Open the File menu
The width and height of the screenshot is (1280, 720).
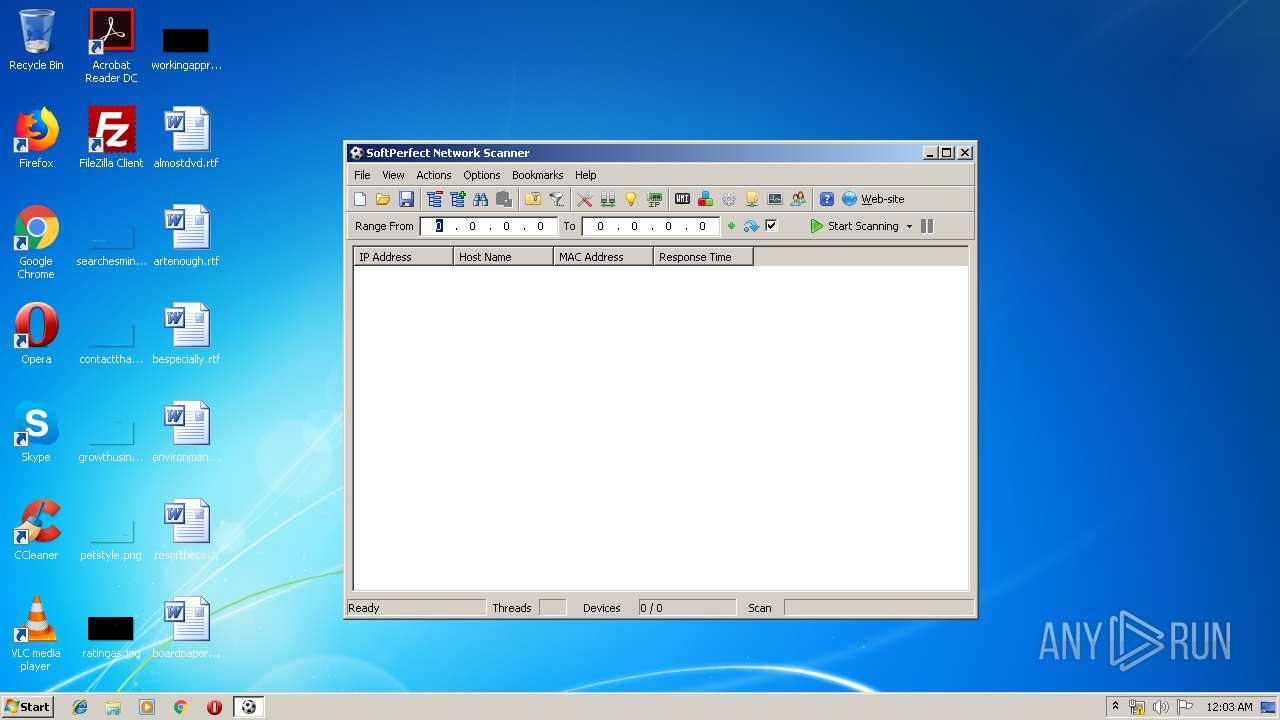coord(362,175)
